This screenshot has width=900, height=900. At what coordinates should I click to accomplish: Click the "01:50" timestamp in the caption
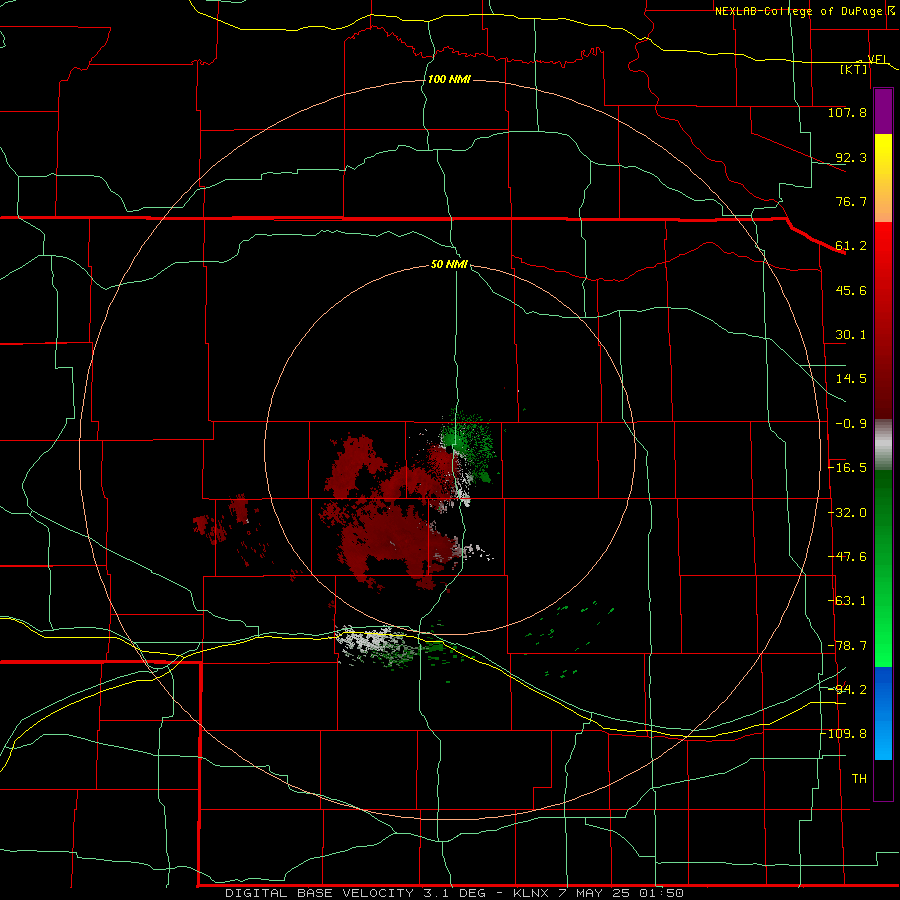pyautogui.click(x=662, y=893)
